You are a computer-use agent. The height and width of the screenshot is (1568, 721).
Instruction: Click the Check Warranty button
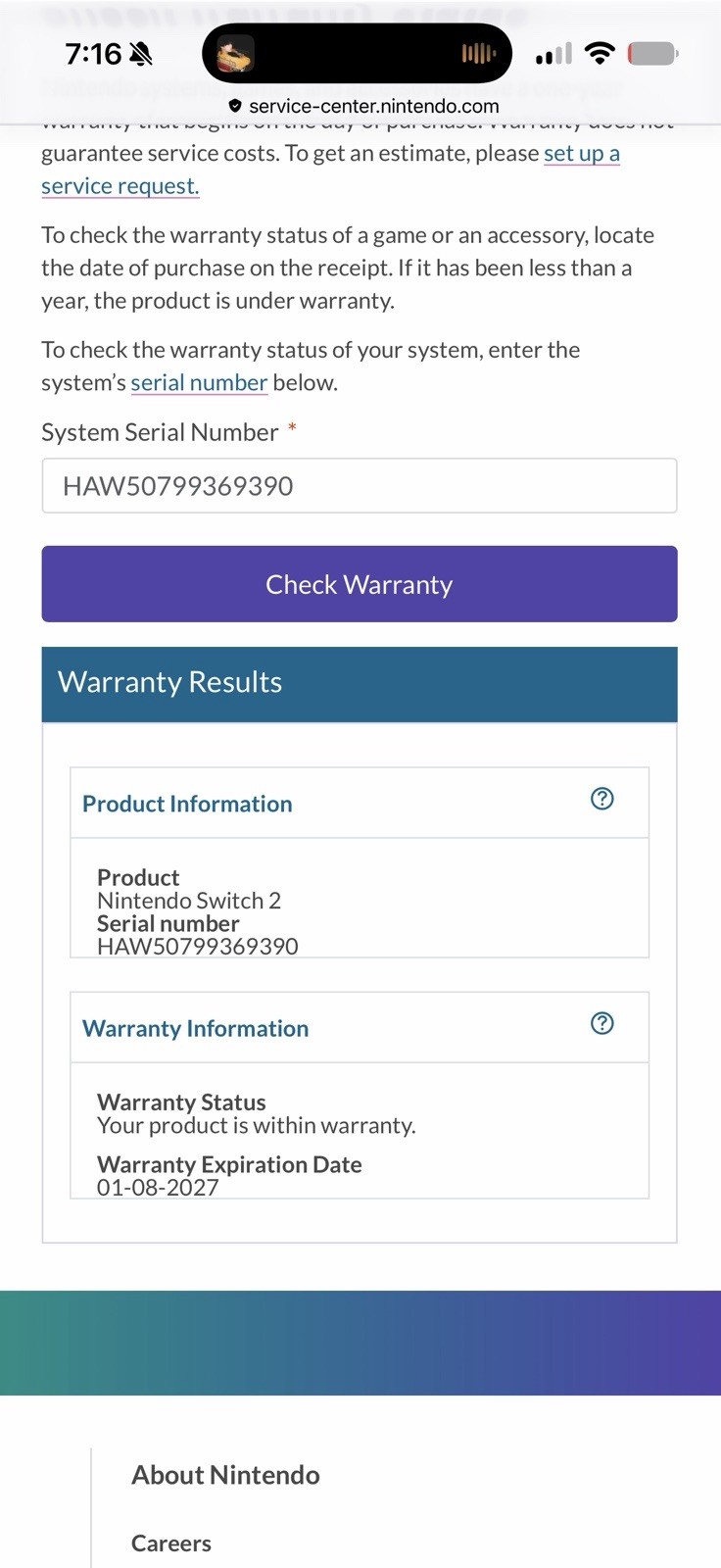360,584
